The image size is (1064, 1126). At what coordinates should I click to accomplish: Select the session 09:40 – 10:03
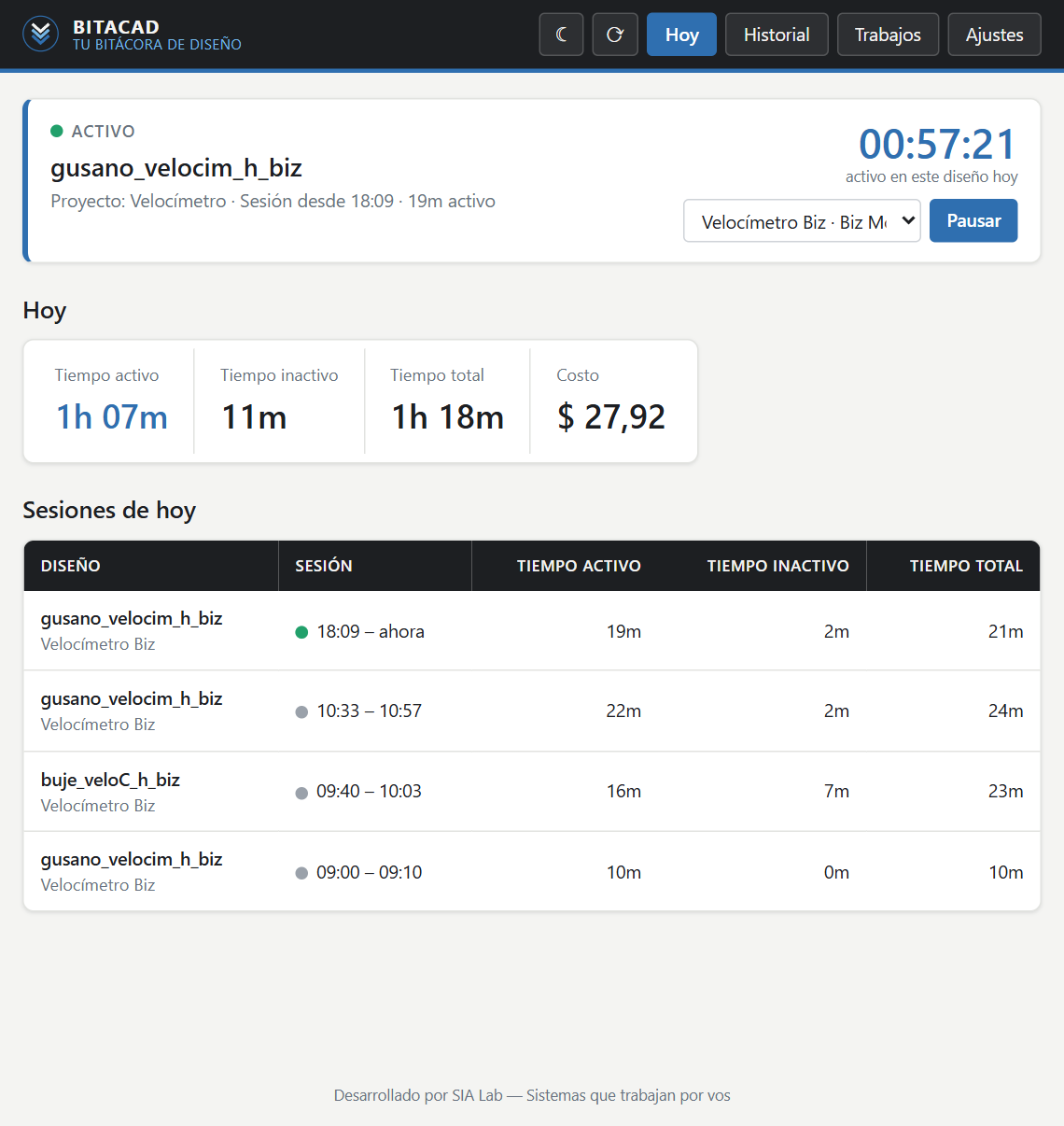click(532, 791)
